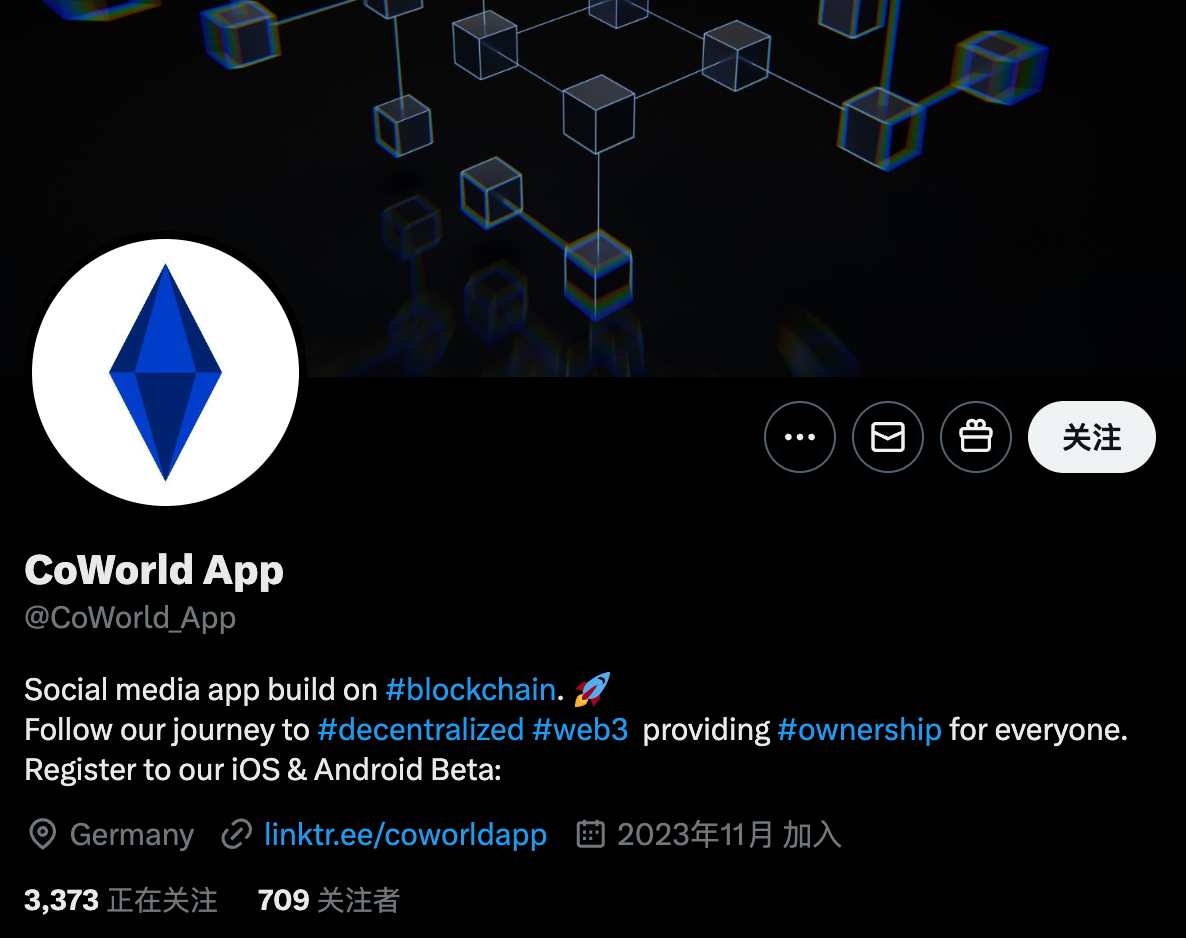Open the three-dot more options menu
The height and width of the screenshot is (938, 1186).
799,437
